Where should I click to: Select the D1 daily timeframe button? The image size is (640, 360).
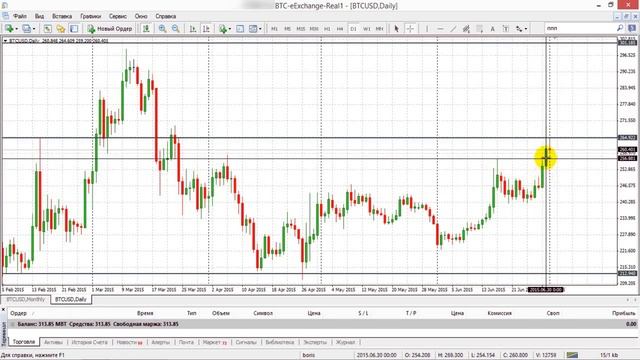353,29
